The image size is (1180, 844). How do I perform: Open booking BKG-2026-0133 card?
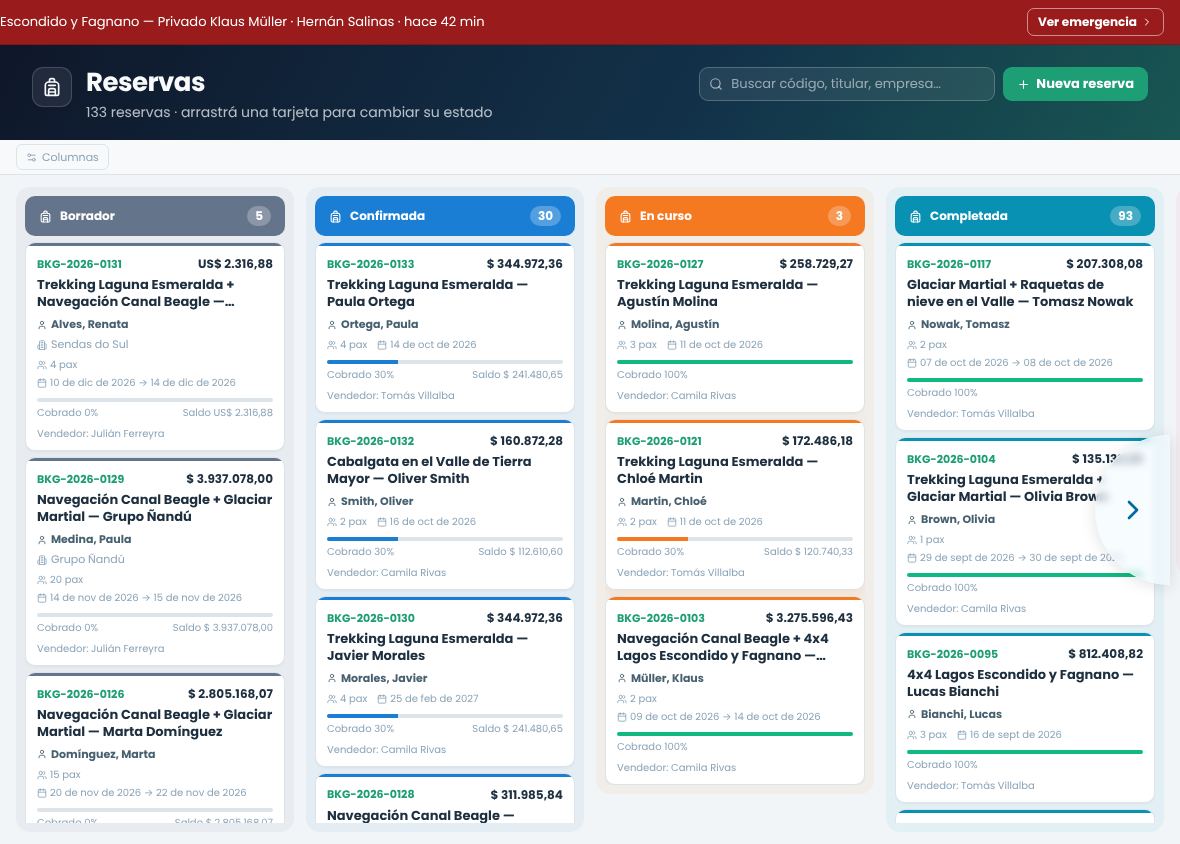[445, 327]
